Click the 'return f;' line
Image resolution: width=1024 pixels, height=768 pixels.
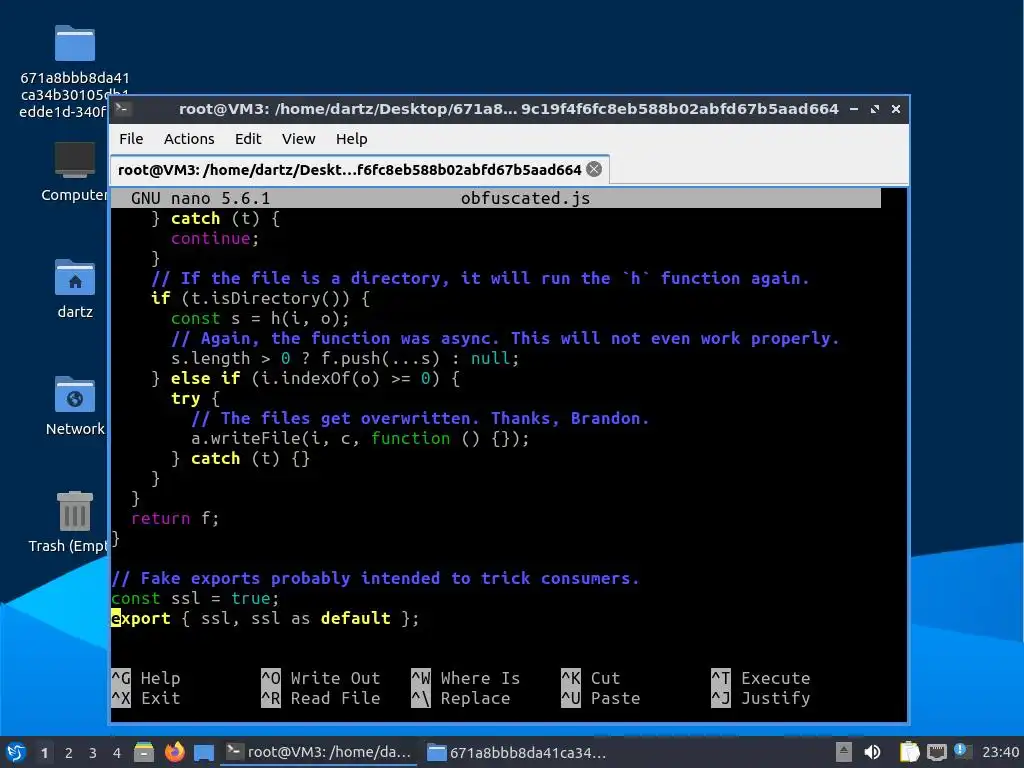coord(175,519)
